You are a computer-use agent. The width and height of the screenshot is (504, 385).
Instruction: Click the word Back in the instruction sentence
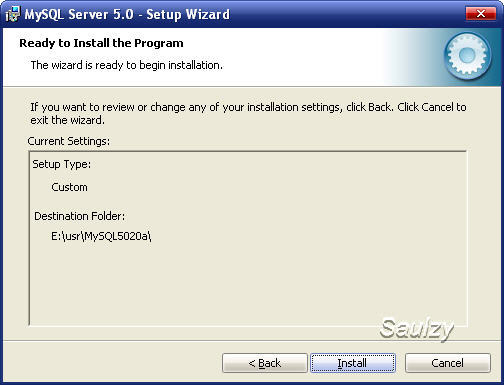click(x=380, y=107)
